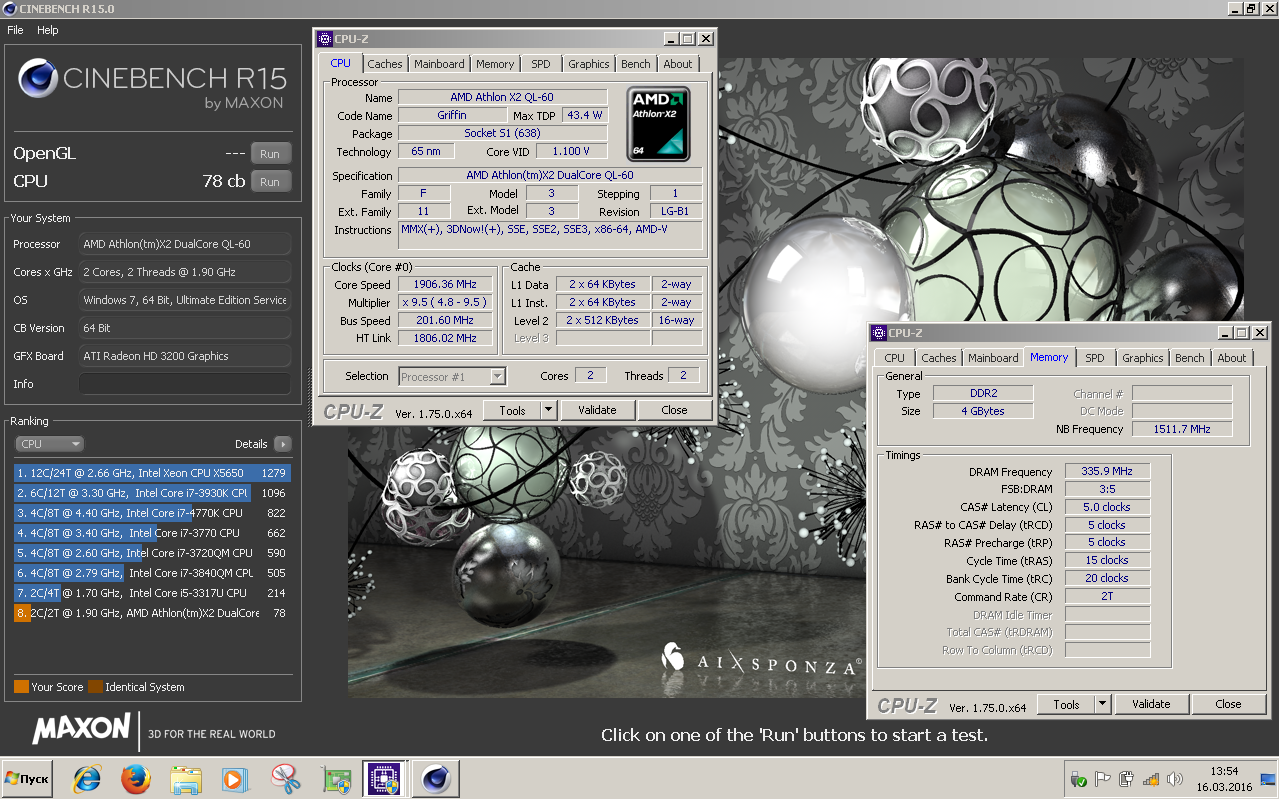
Task: Click the Cinebench taskbar icon
Action: pos(435,778)
